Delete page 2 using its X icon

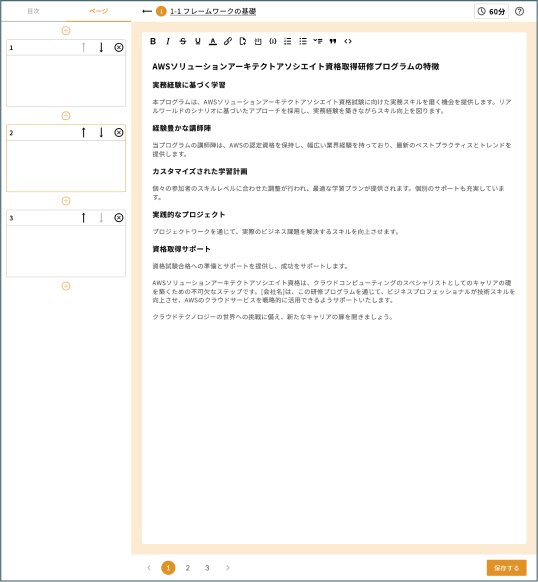click(x=119, y=133)
